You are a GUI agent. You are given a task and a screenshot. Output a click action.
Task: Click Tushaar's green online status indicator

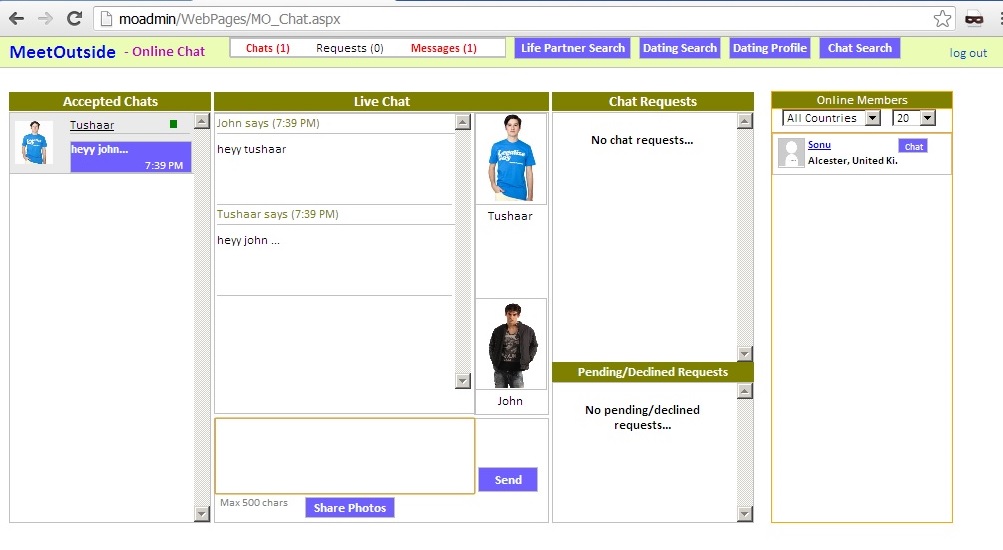(173, 124)
